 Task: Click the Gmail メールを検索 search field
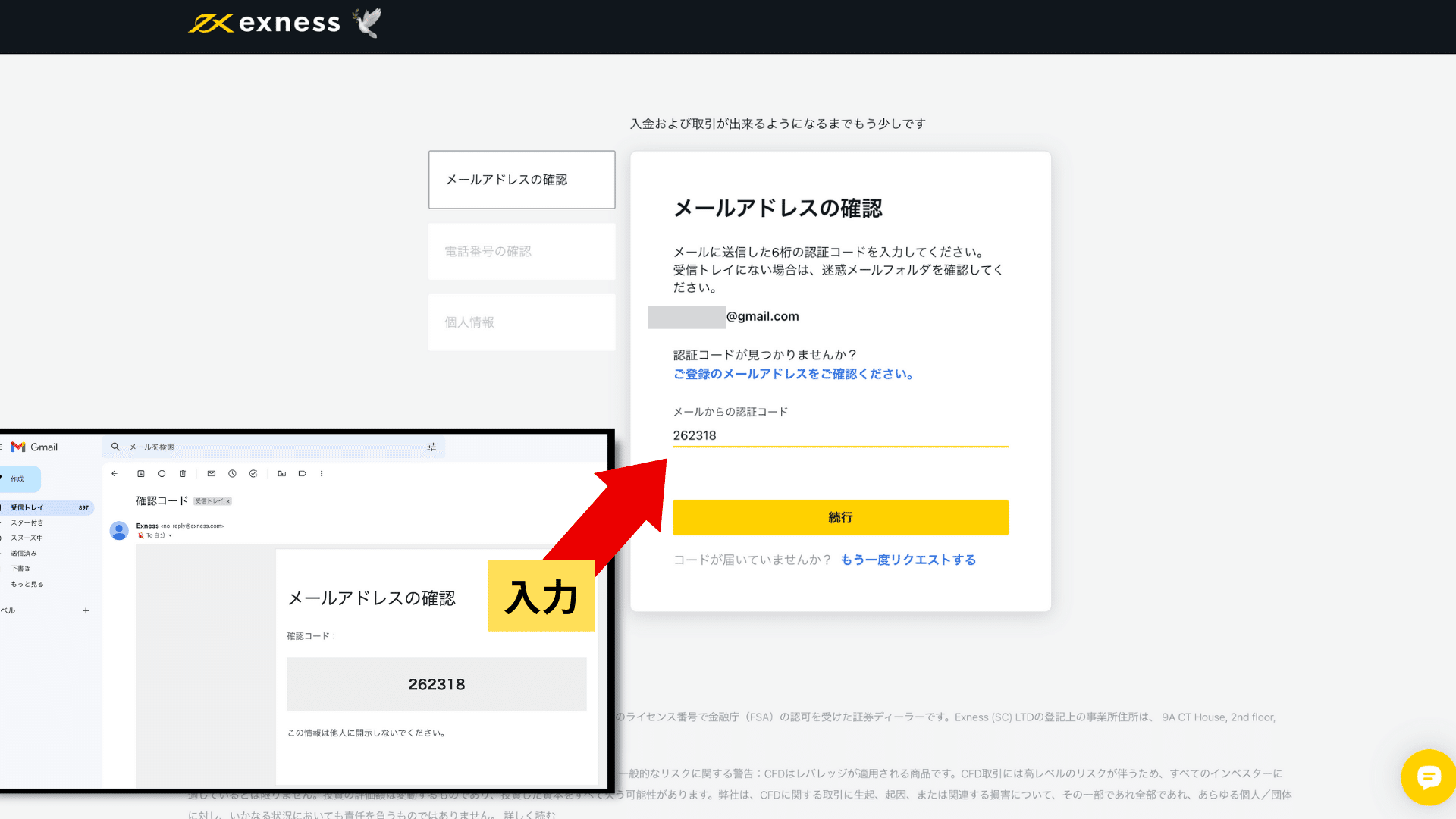click(273, 447)
